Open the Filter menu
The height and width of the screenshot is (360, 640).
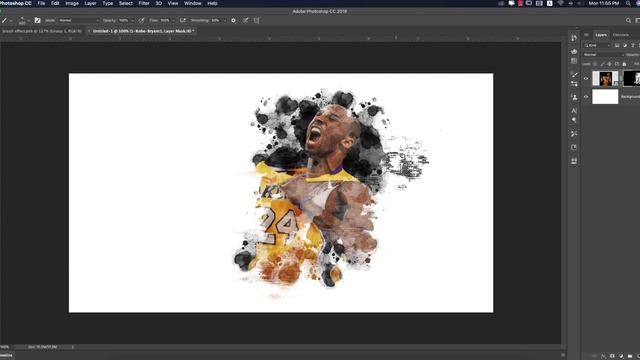tap(144, 3)
